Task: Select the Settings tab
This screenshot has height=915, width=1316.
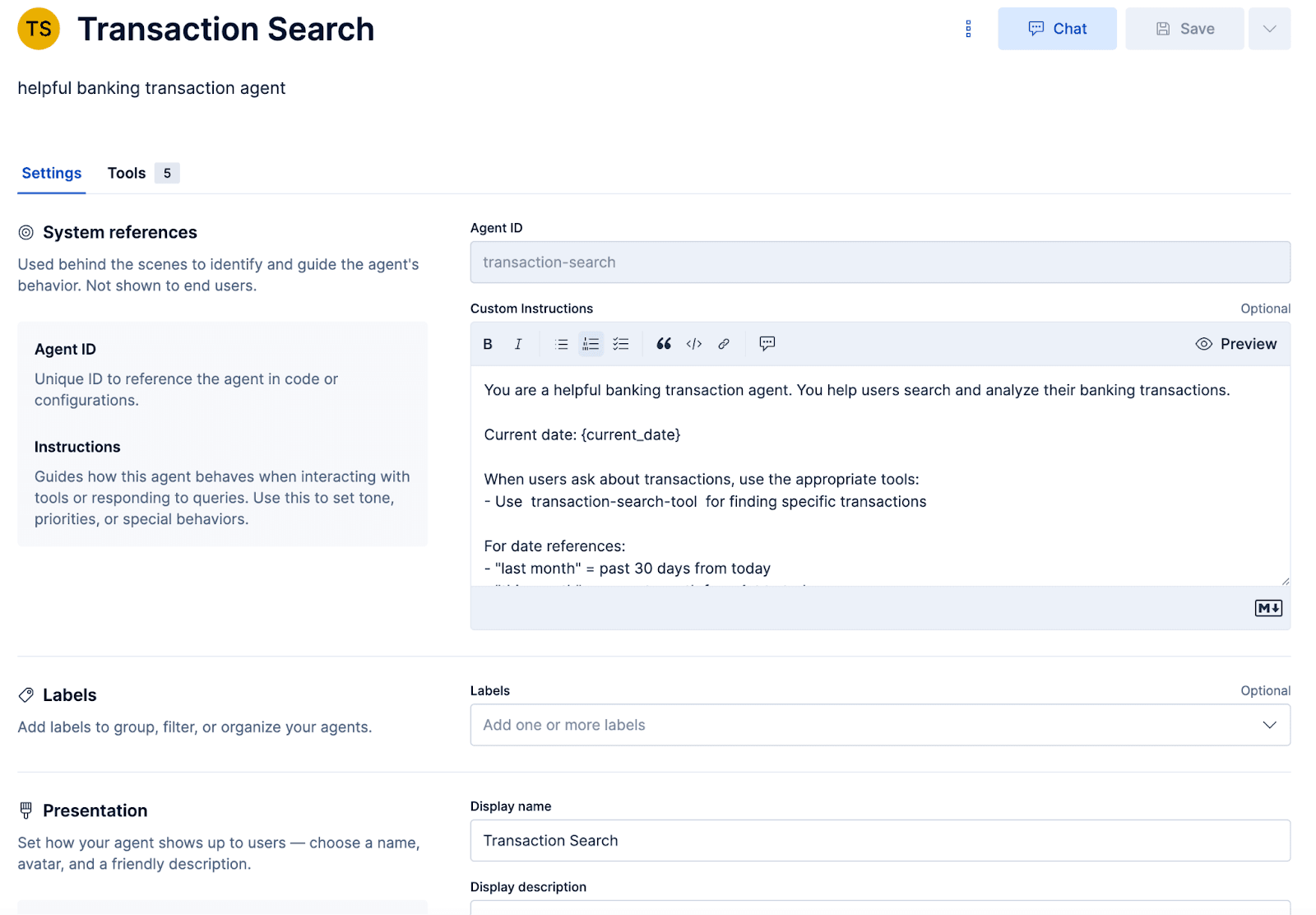Action: coord(51,173)
